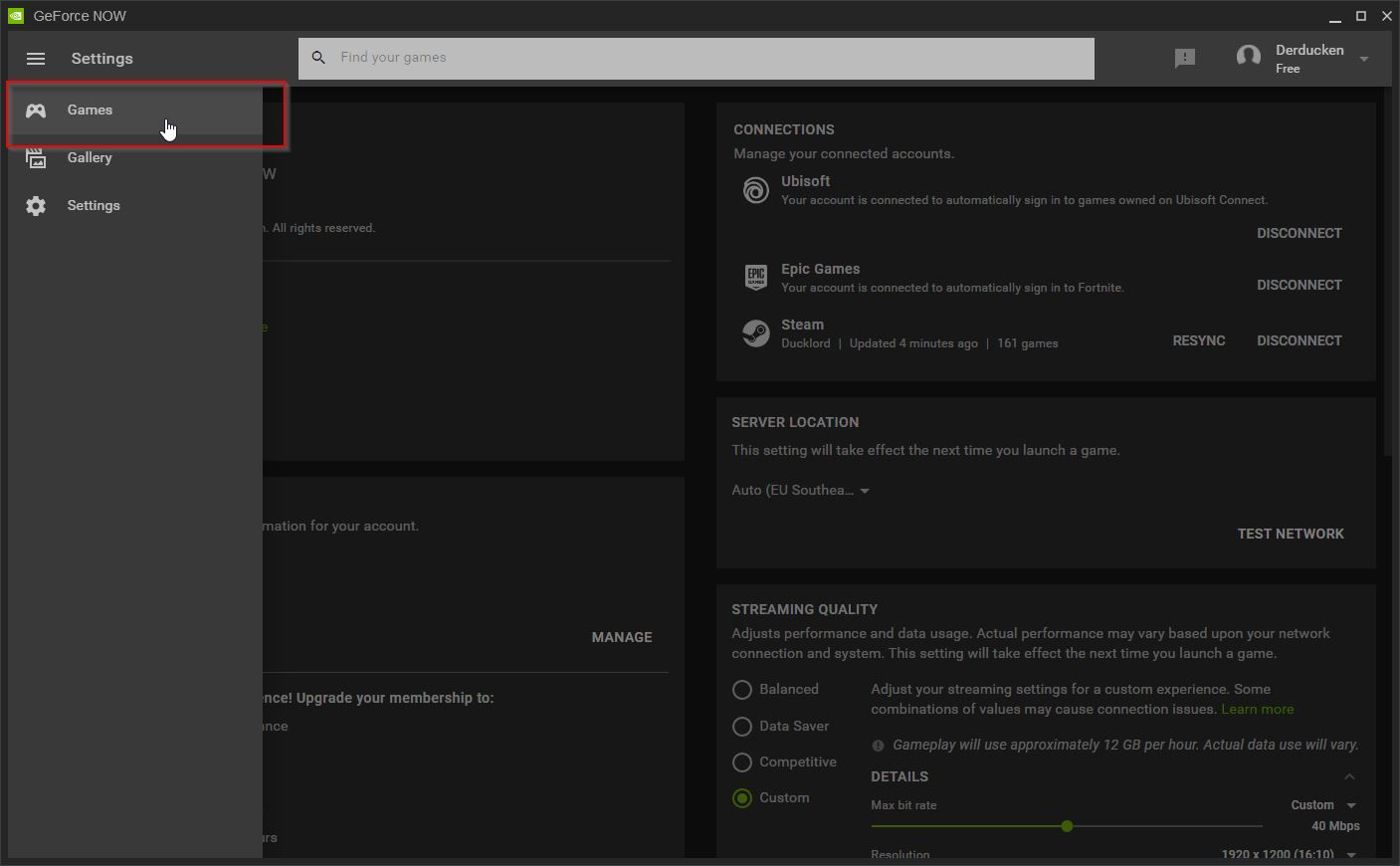The image size is (1400, 866).
Task: Click the 'Max bit rate' label
Action: point(903,805)
